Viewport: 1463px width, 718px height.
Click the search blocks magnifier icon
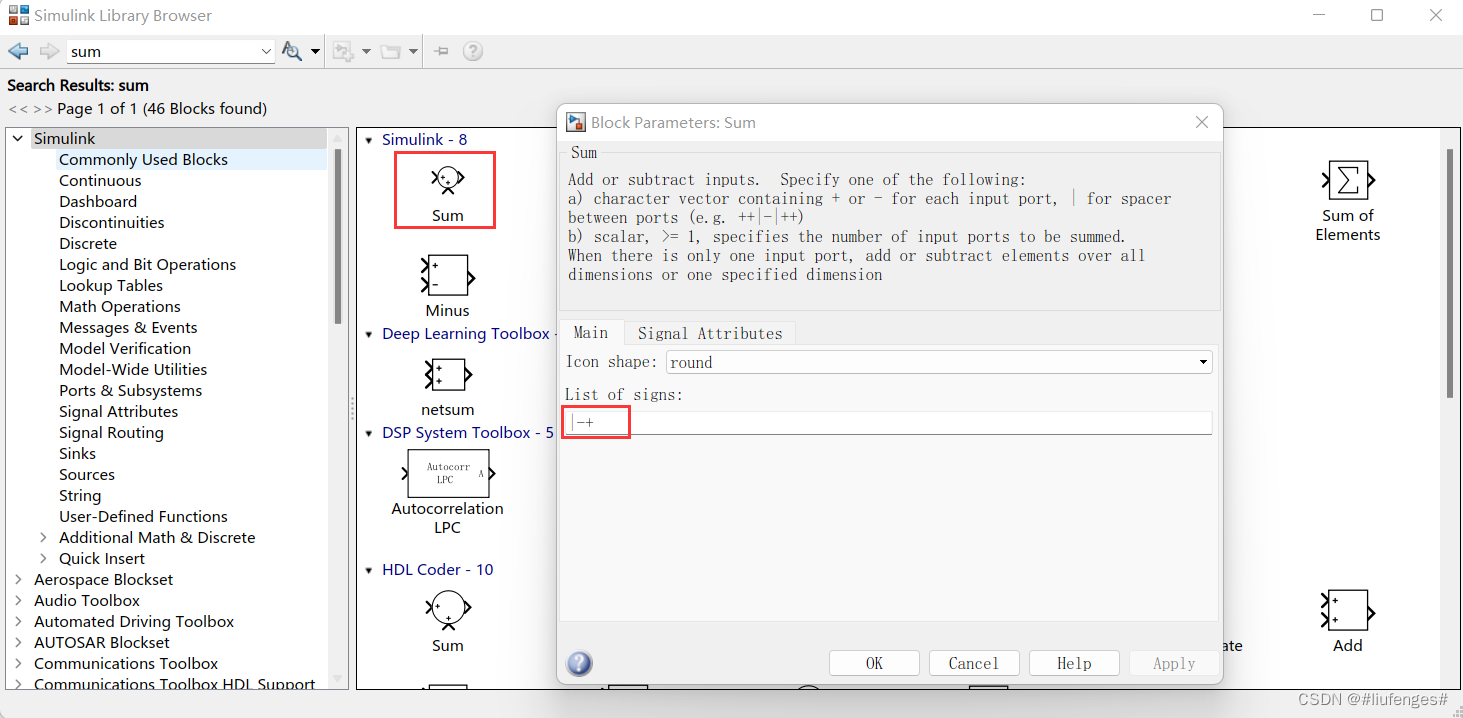point(292,51)
